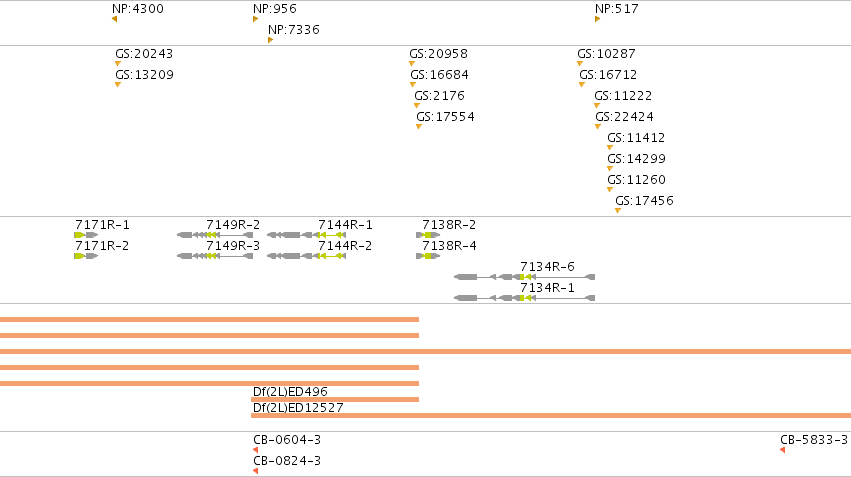This screenshot has height=477, width=851.
Task: Select the NP:956 insertion label
Action: [x=275, y=9]
